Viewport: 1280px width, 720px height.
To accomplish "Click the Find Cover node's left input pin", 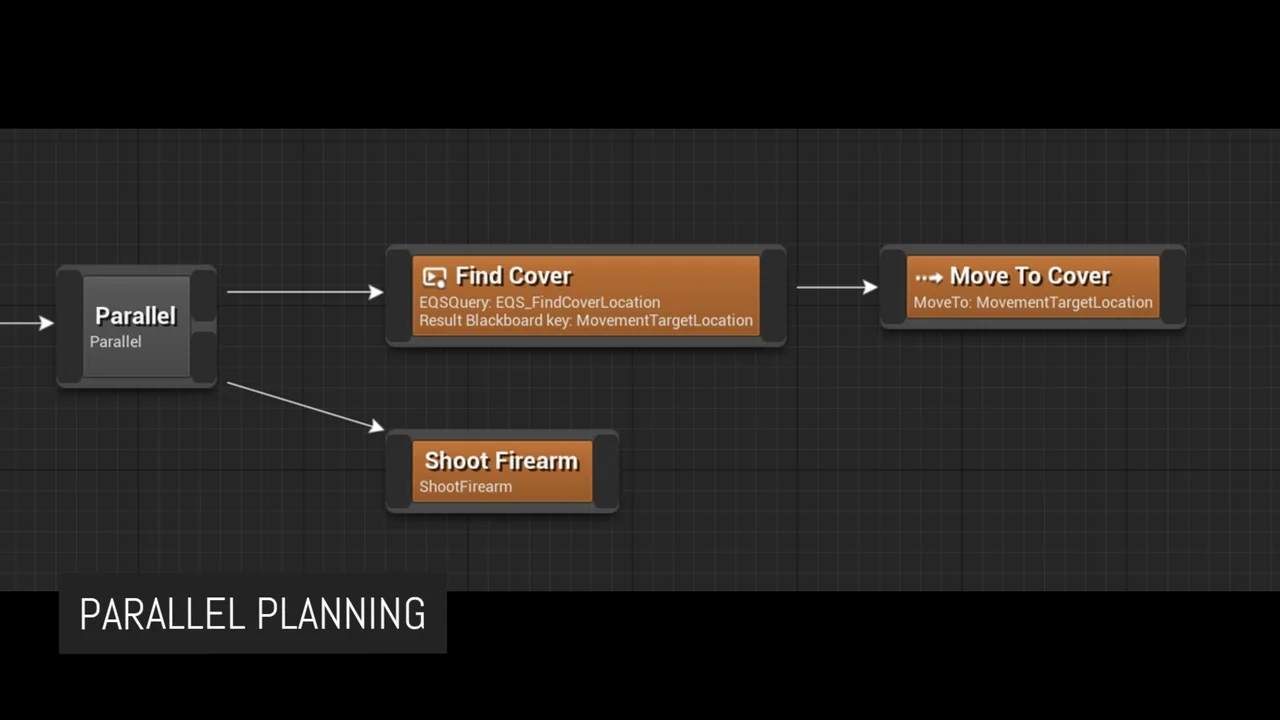I will [399, 295].
